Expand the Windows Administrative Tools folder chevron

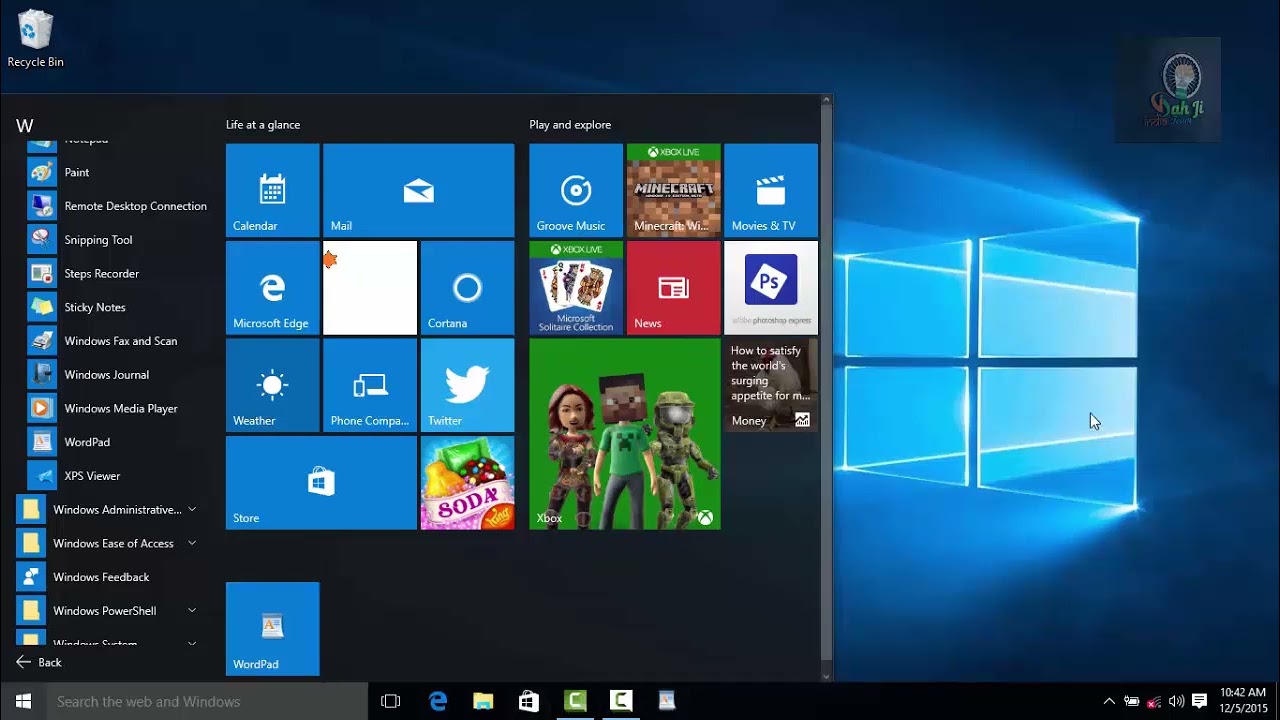pyautogui.click(x=192, y=510)
